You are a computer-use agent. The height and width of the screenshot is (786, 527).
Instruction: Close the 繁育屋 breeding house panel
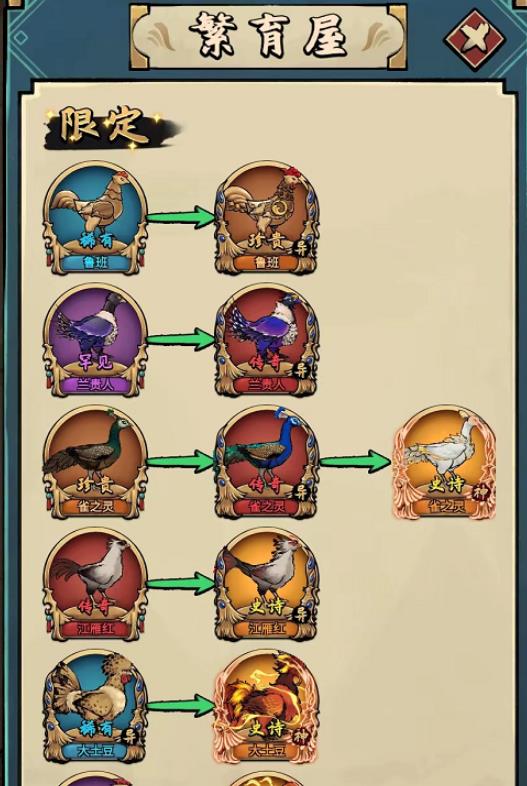[x=474, y=40]
